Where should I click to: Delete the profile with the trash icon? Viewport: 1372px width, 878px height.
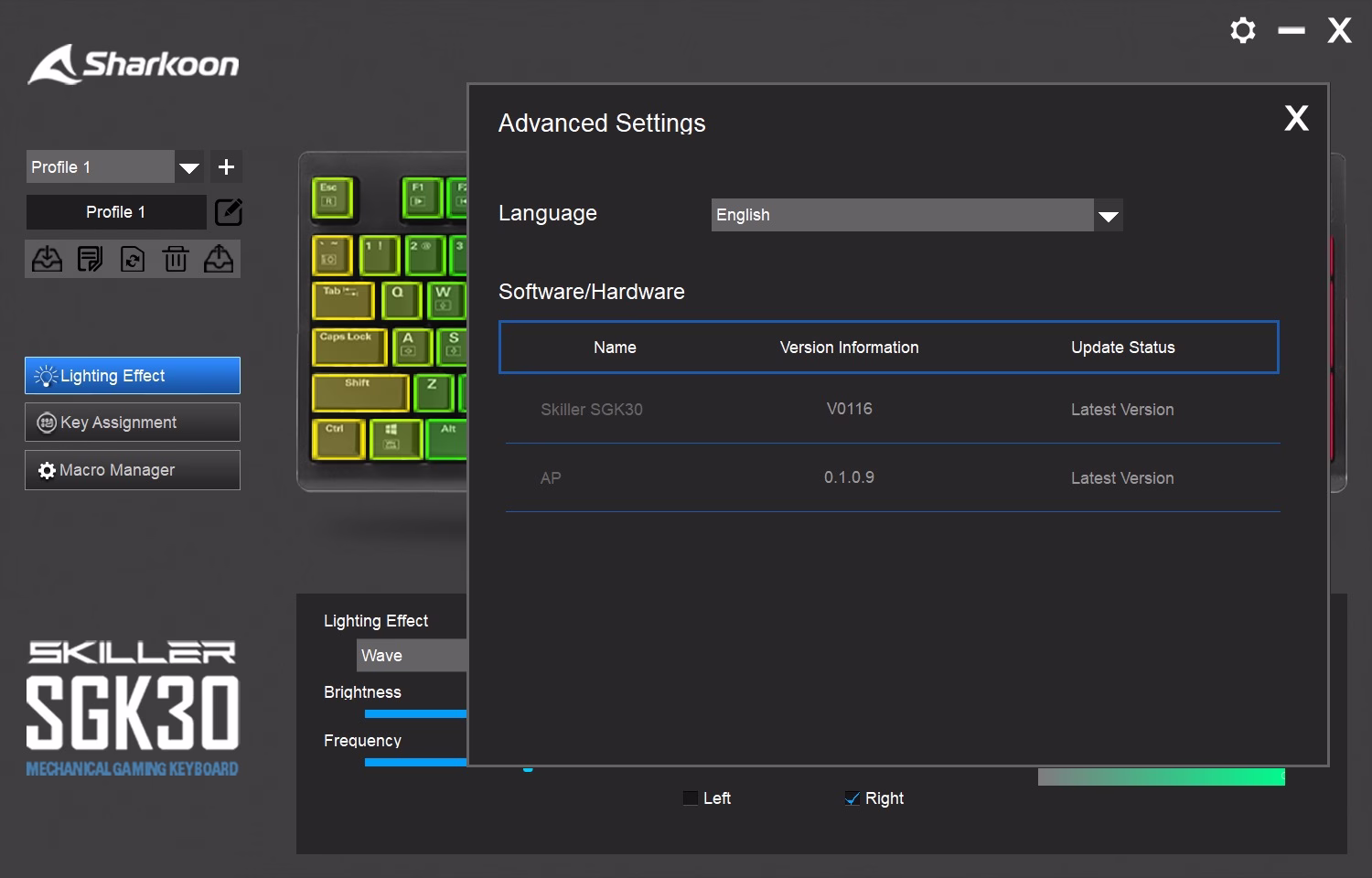point(176,259)
